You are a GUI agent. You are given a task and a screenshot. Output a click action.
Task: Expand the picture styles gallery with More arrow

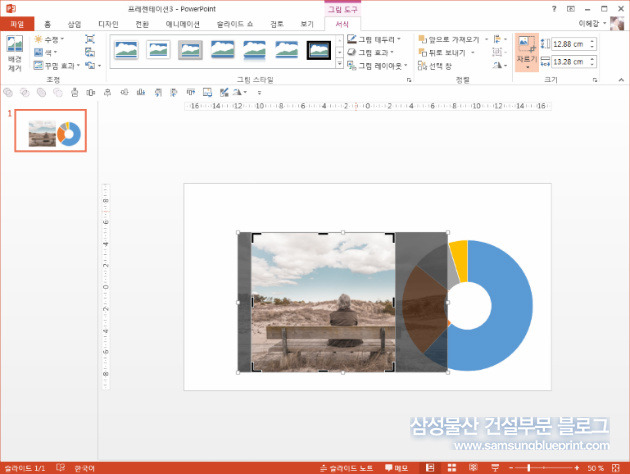340,64
